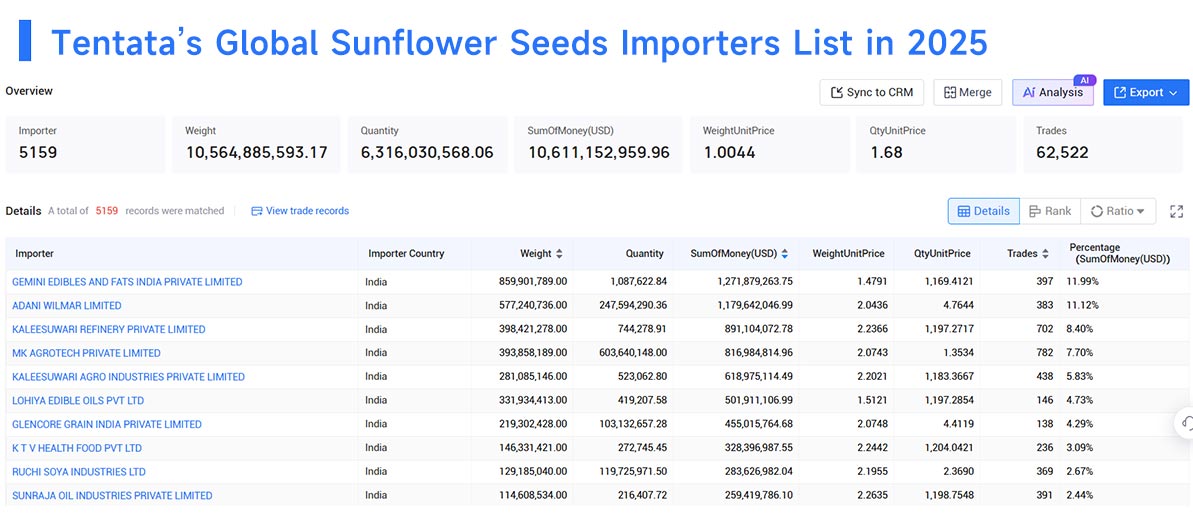Click the Quantity column header

point(644,253)
